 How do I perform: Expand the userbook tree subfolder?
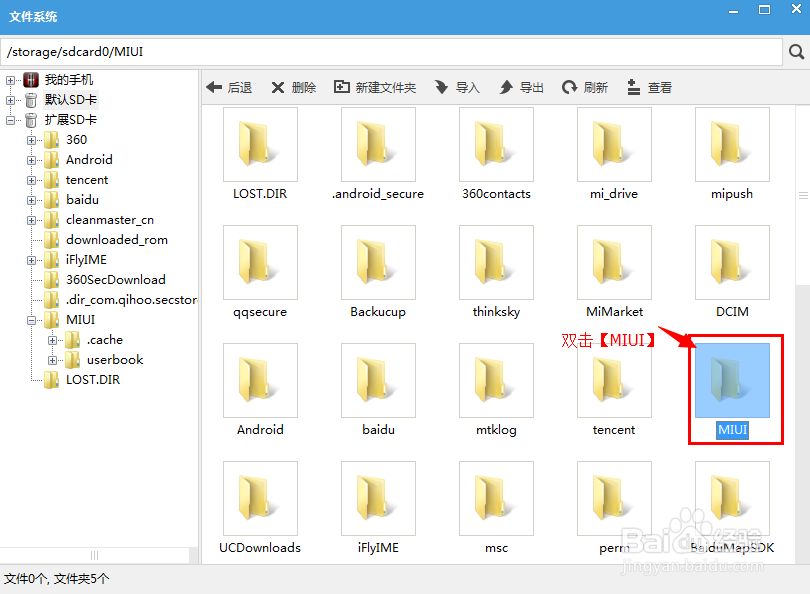coord(52,360)
